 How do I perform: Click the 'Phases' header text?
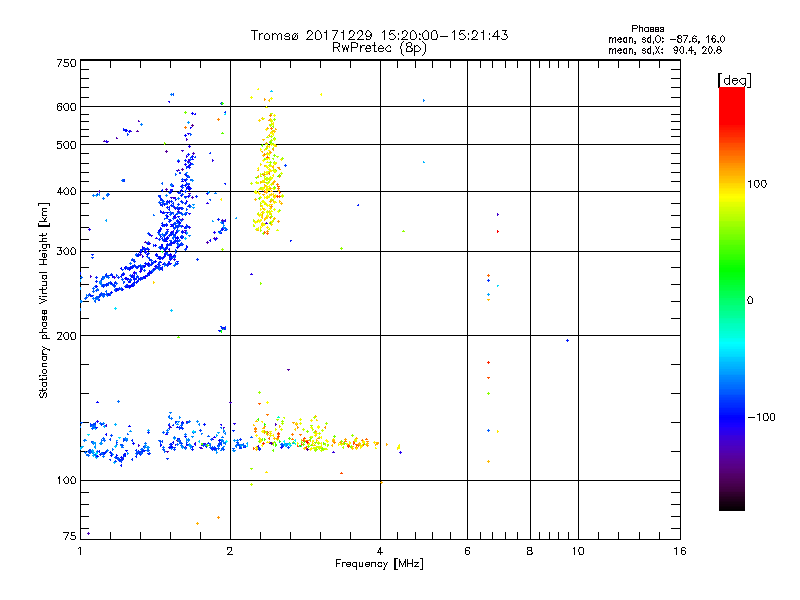[x=647, y=29]
